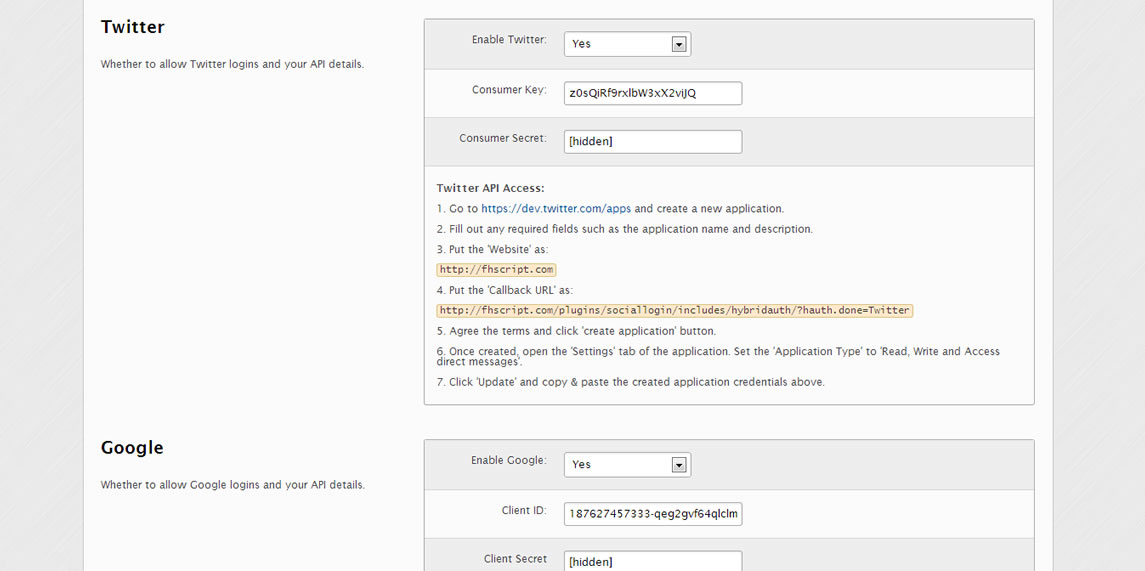Click the Google section heading
Image resolution: width=1145 pixels, height=571 pixels.
coord(132,448)
